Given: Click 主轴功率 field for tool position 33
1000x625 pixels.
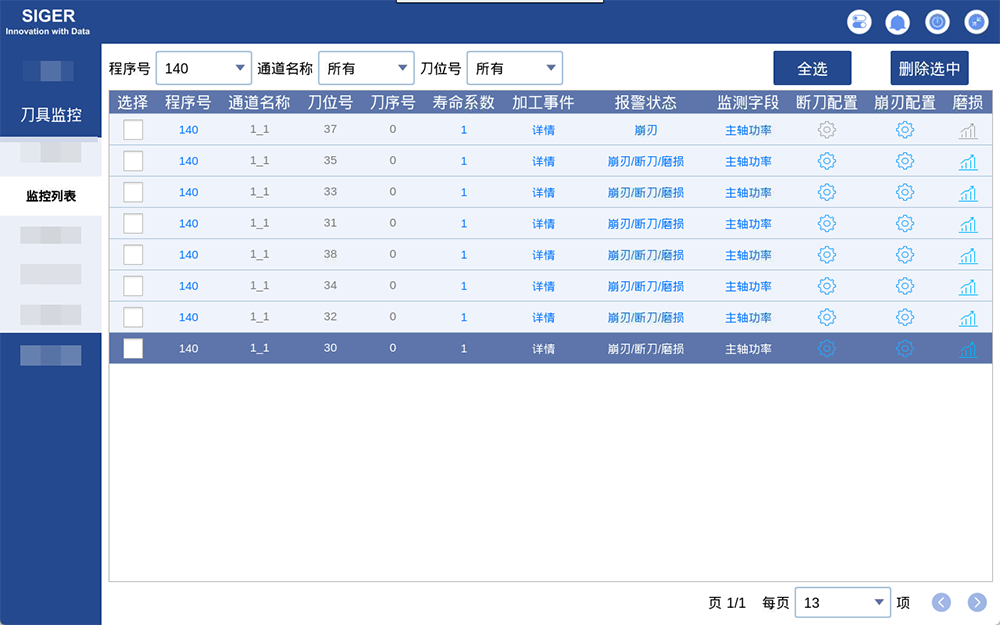Looking at the screenshot, I should (748, 193).
